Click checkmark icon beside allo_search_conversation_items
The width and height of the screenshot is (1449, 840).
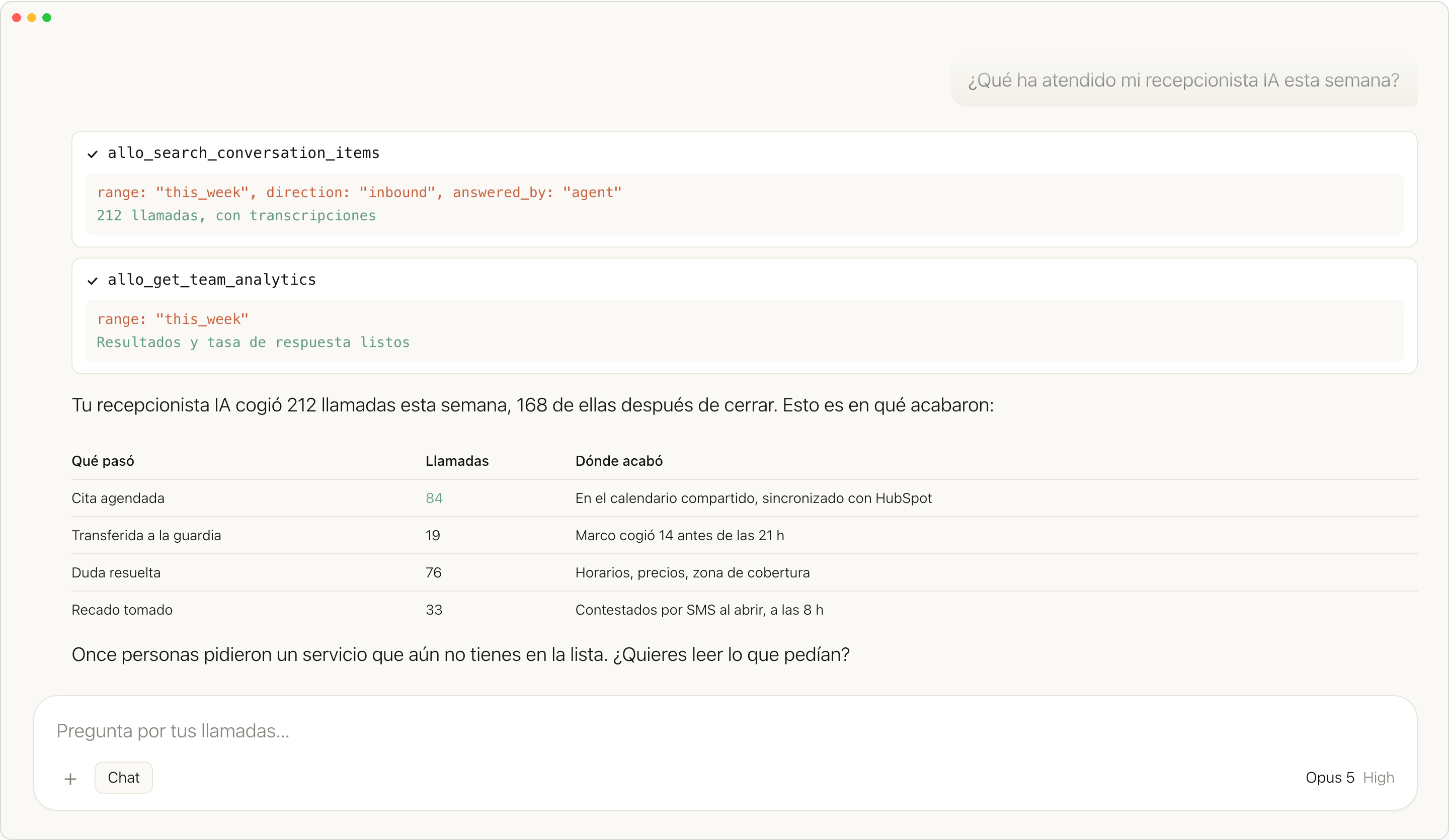[93, 153]
